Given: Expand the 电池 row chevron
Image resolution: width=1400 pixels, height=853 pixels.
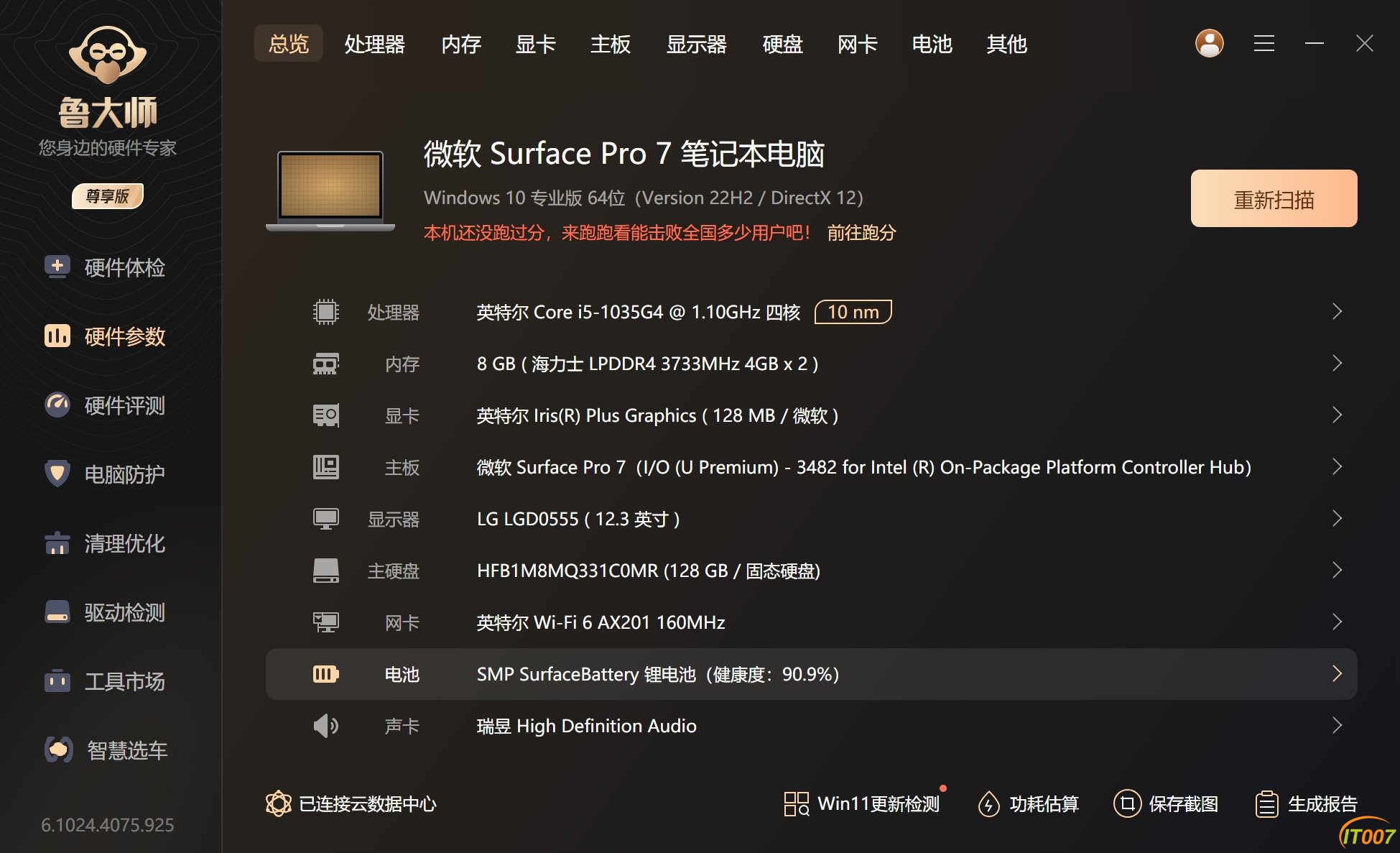Looking at the screenshot, I should [1337, 673].
